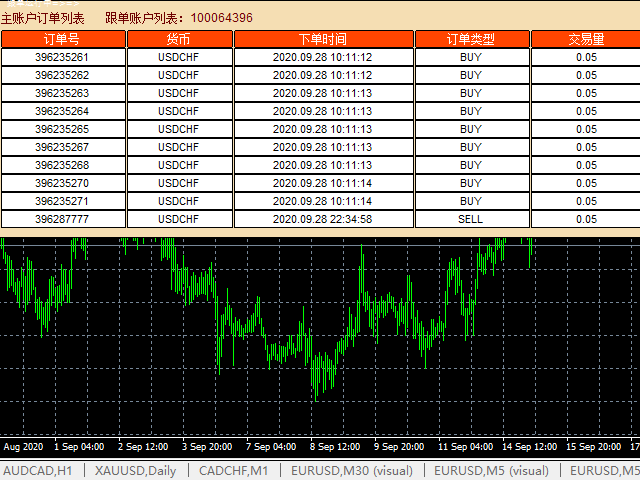Click order time for order 396235263
Image resolution: width=640 pixels, height=480 pixels.
click(x=323, y=93)
